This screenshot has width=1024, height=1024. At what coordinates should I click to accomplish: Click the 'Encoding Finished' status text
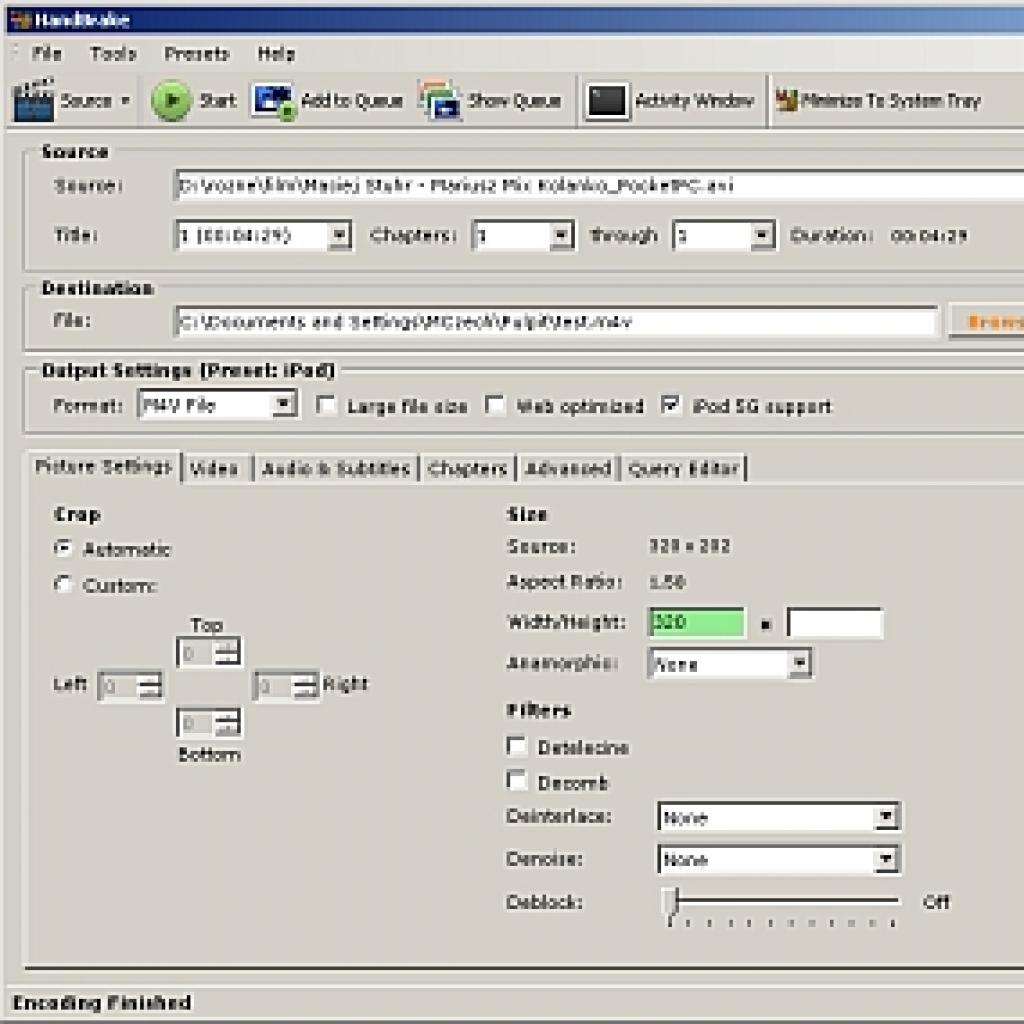pyautogui.click(x=102, y=1002)
